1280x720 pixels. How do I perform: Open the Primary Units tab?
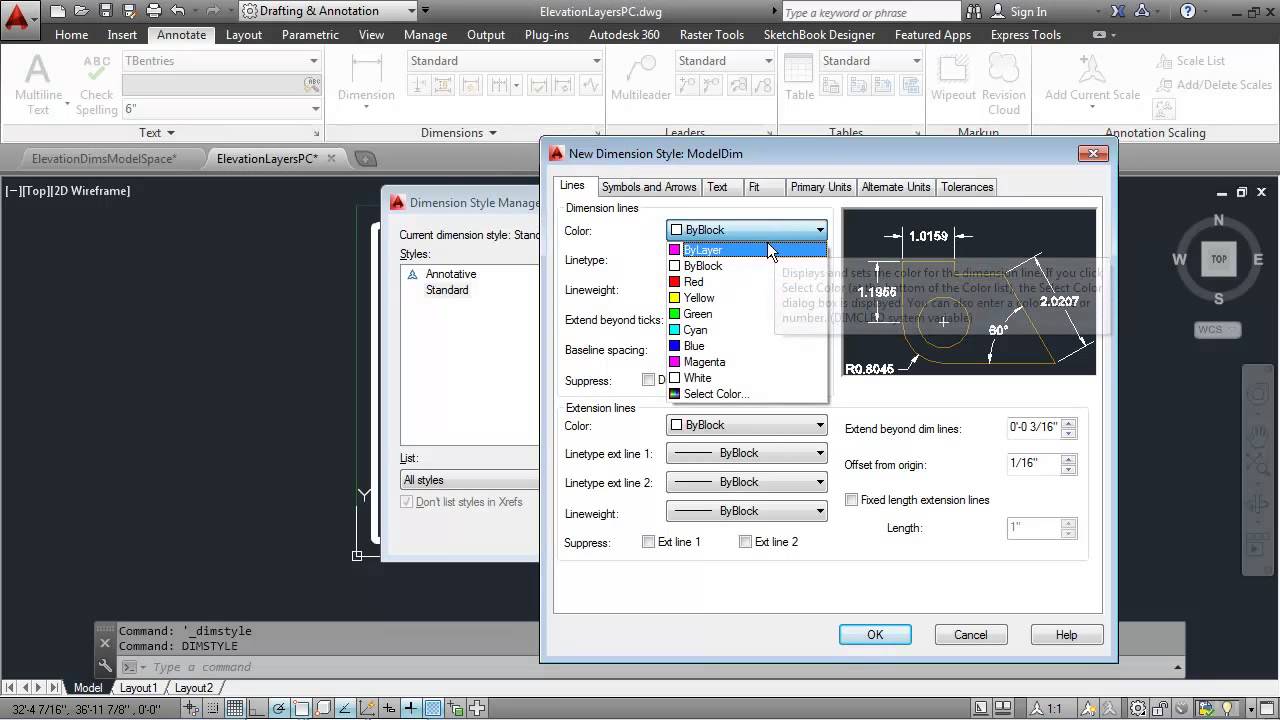[x=821, y=187]
